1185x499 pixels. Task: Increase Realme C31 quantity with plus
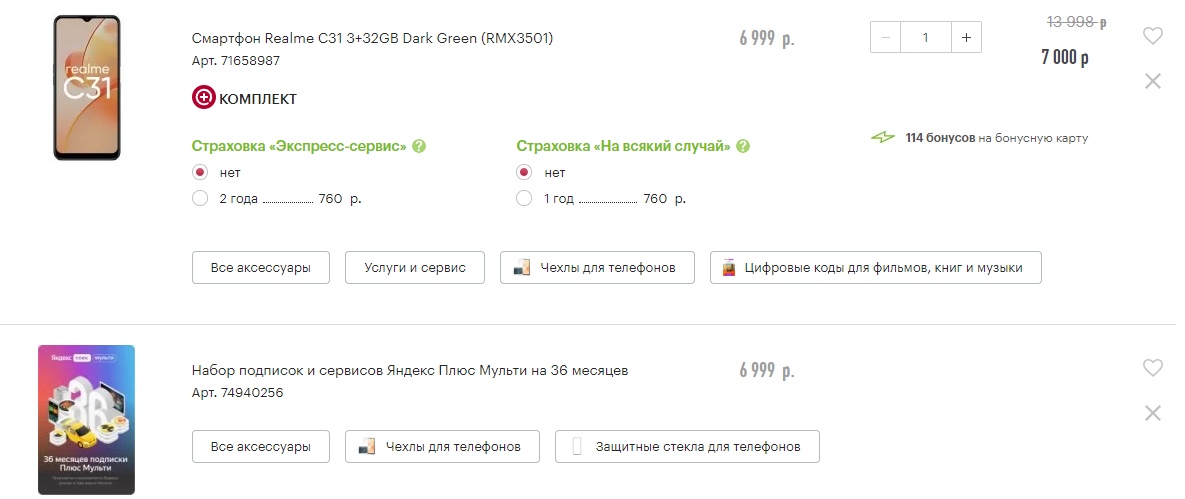point(966,38)
